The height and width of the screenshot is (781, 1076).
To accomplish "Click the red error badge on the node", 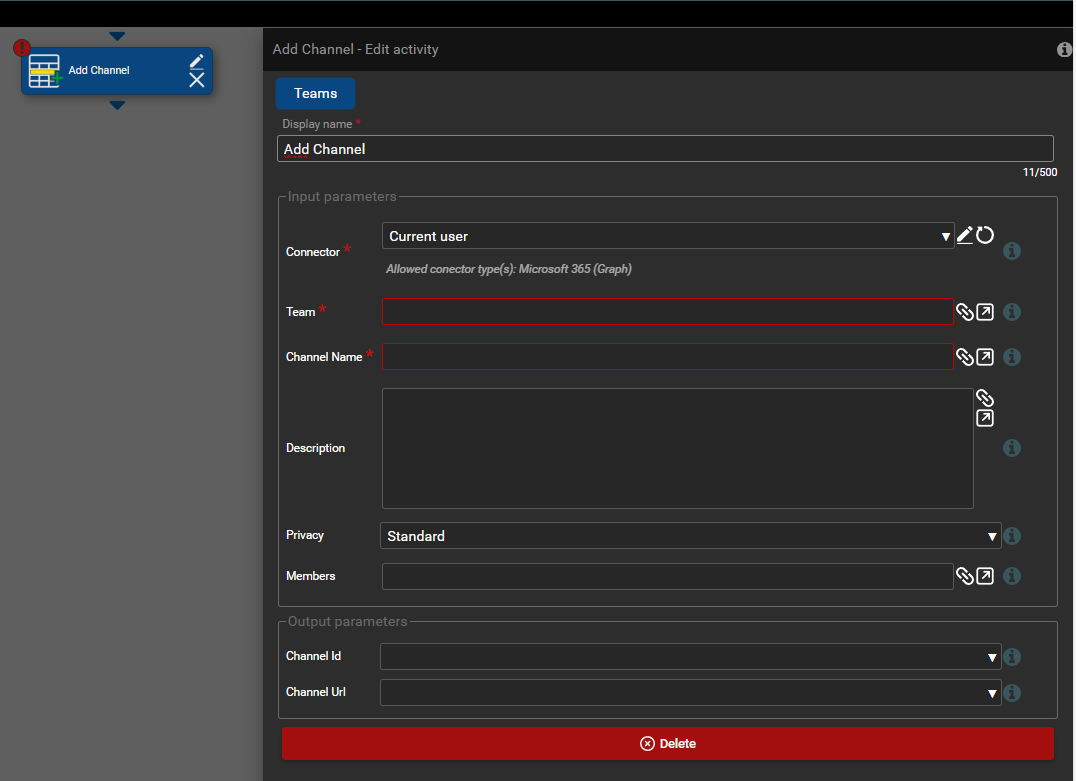I will tap(22, 48).
